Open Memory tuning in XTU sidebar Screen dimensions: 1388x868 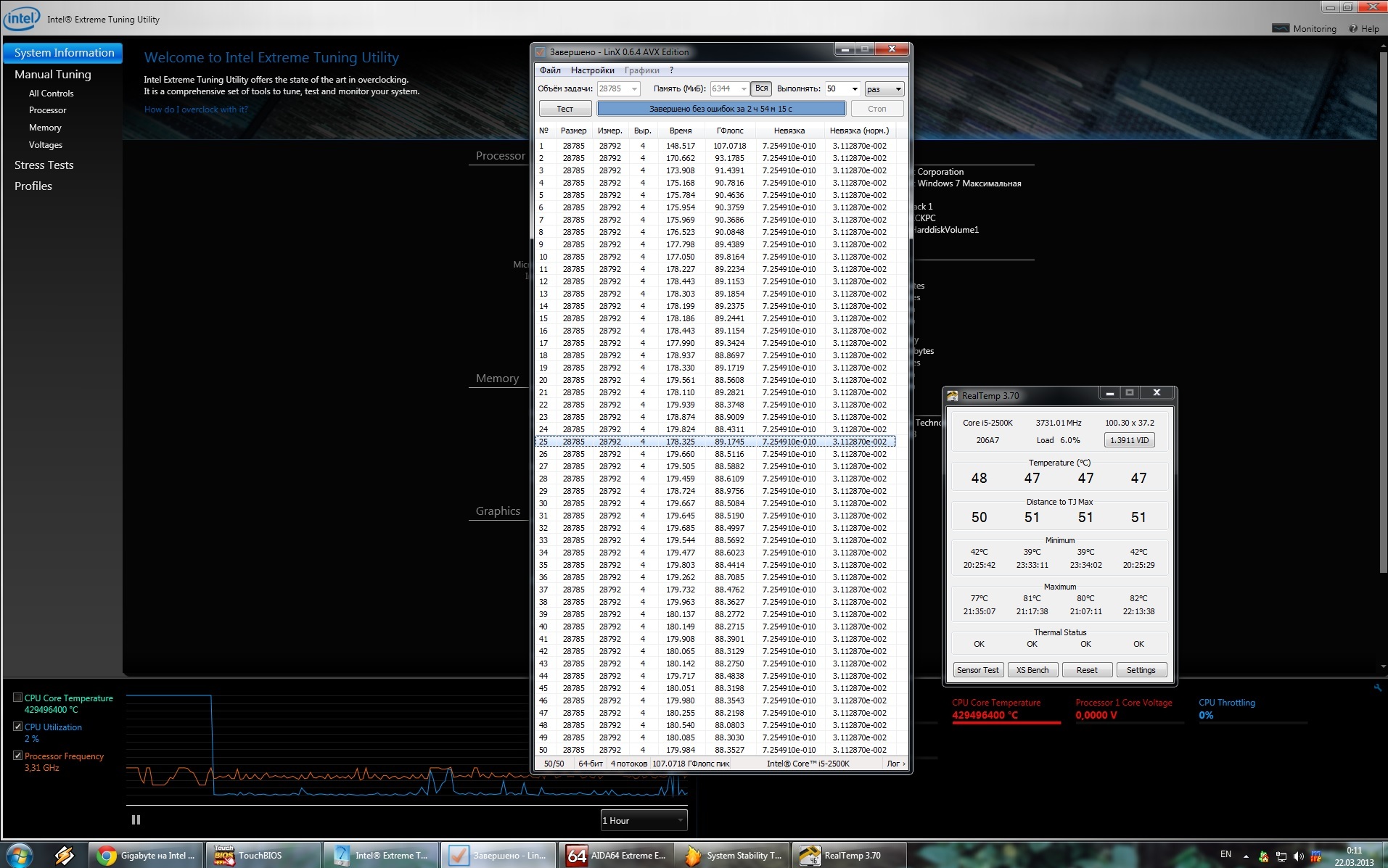click(45, 128)
